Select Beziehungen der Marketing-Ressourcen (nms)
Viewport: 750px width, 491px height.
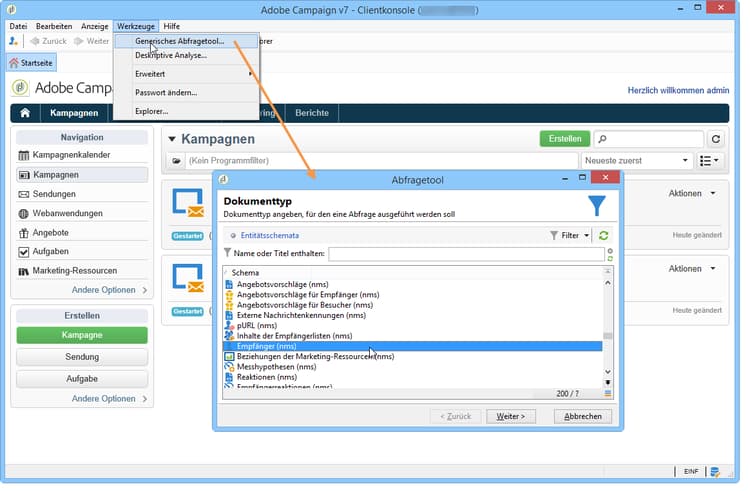tap(315, 357)
